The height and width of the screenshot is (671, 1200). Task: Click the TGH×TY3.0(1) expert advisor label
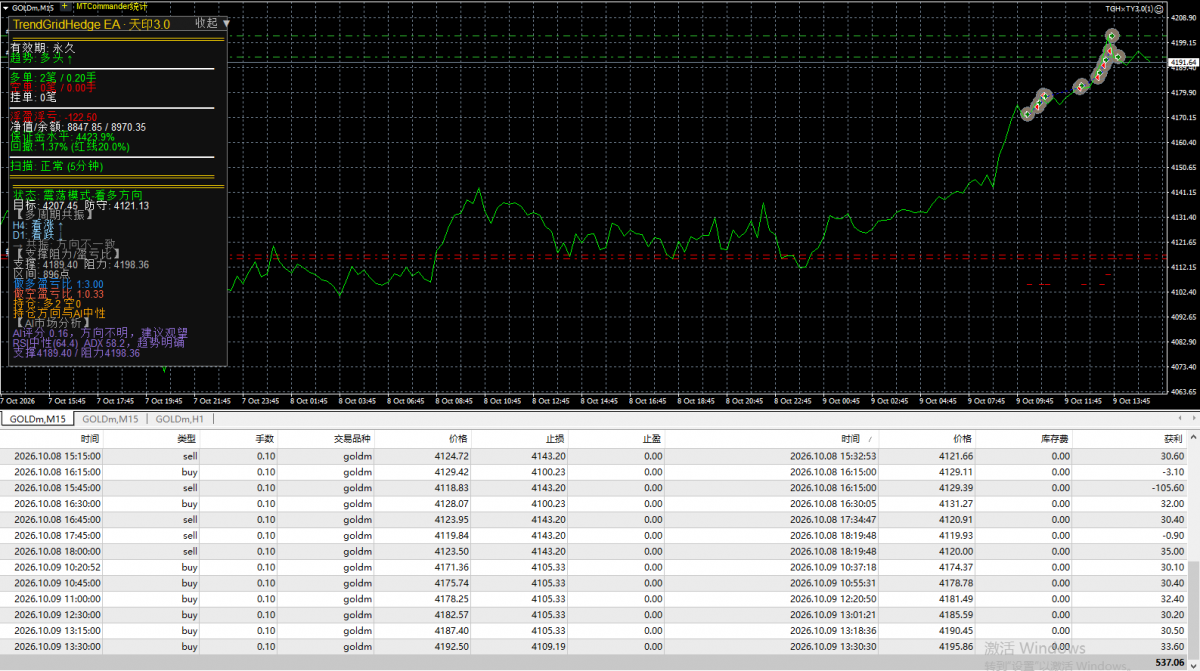click(x=1128, y=8)
